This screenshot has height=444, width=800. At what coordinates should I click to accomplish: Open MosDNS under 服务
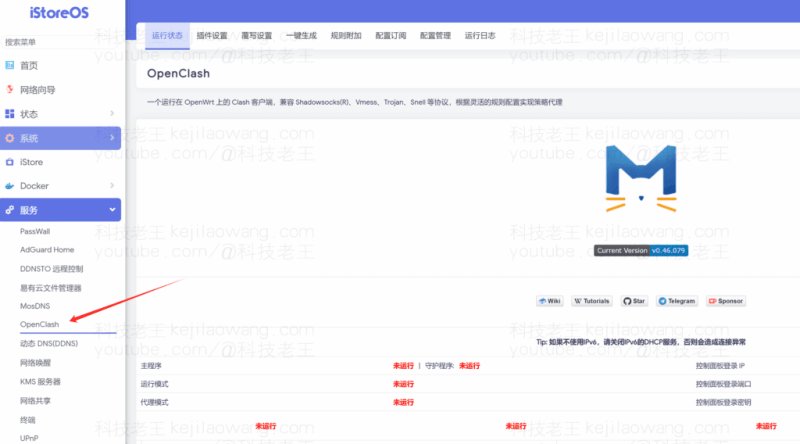(x=35, y=306)
